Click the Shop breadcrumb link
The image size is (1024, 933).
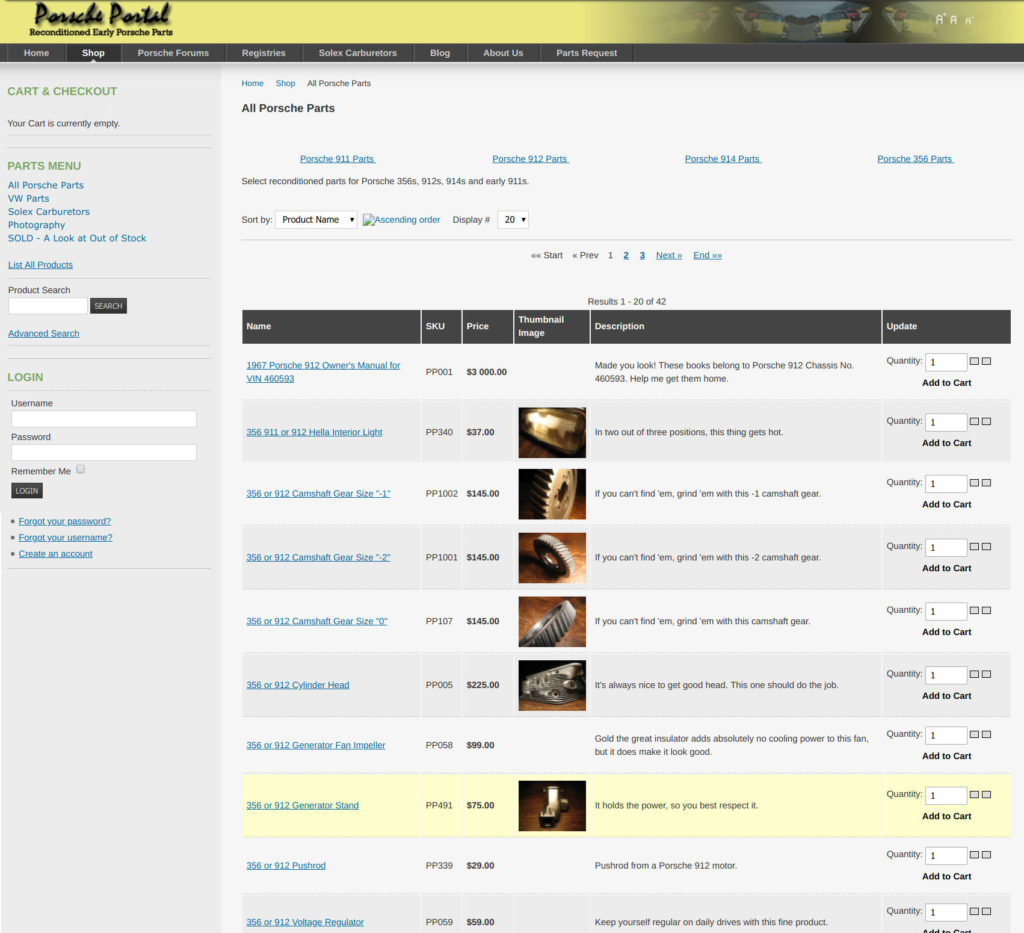click(285, 84)
